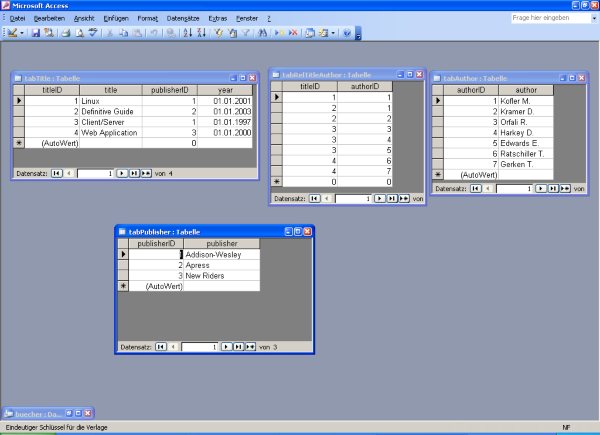The height and width of the screenshot is (435, 600).
Task: Click the Save icon in the toolbar
Action: 36,33
